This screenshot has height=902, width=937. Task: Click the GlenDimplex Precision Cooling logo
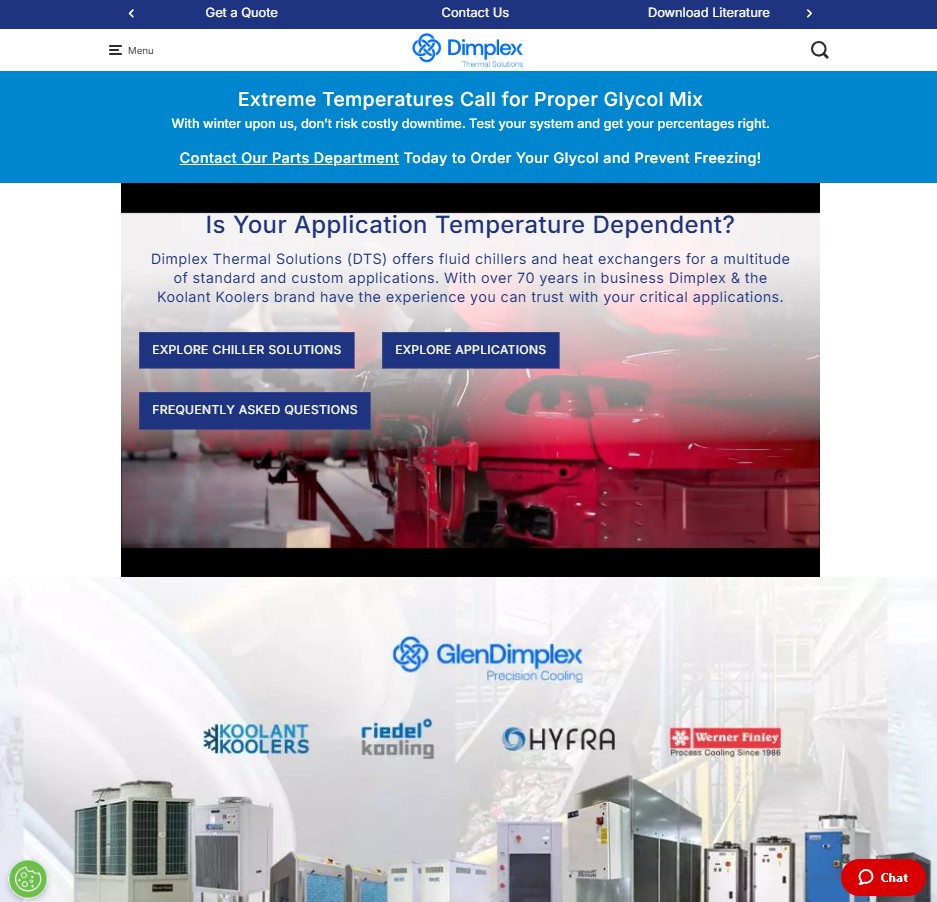(487, 659)
